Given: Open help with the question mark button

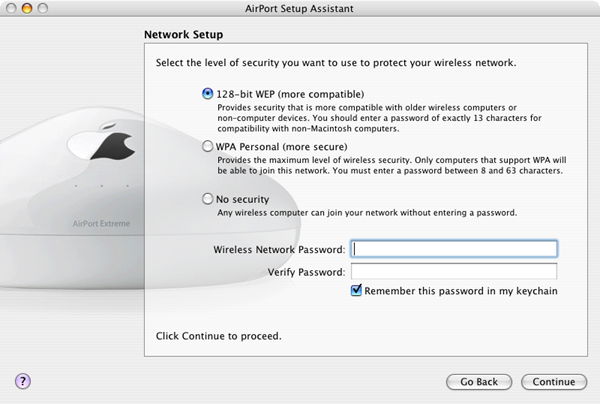Looking at the screenshot, I should tap(23, 381).
